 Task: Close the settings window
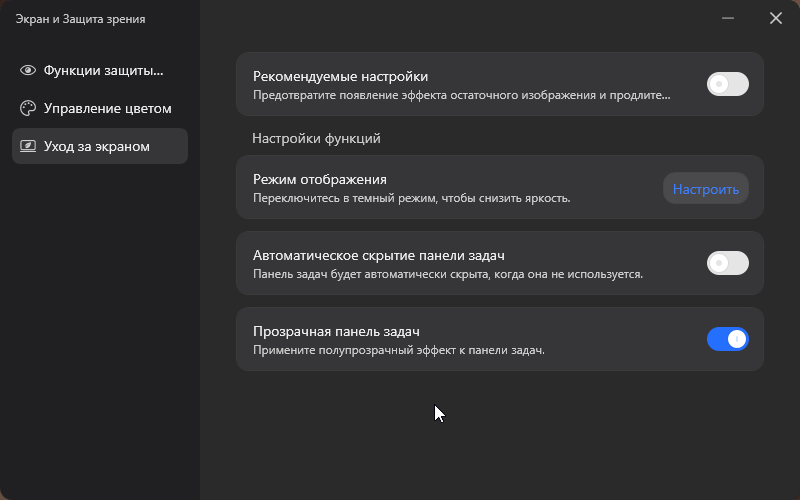(776, 18)
